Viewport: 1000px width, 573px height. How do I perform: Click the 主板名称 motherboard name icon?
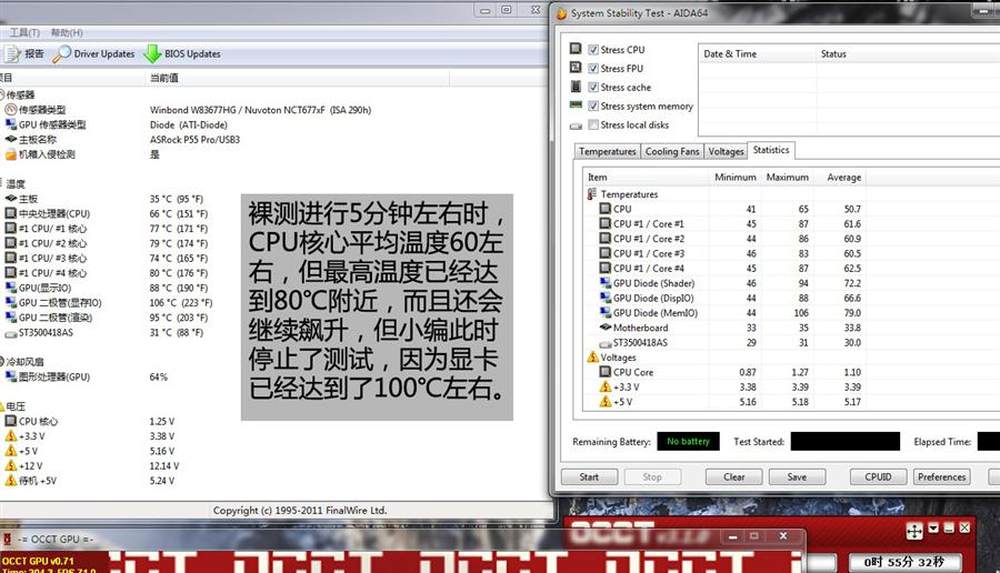click(10, 139)
